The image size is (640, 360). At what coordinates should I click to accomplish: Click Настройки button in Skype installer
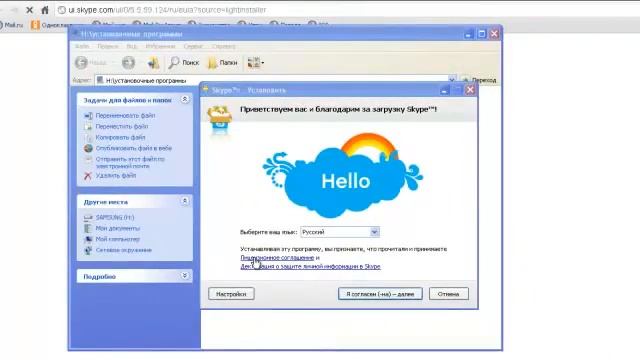click(x=231, y=294)
